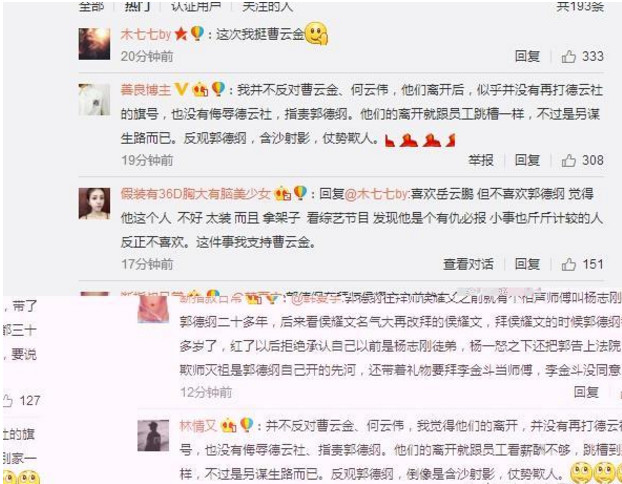Reply to 木七七by's comment via 回复
This screenshot has height=484, width=622.
tap(527, 56)
